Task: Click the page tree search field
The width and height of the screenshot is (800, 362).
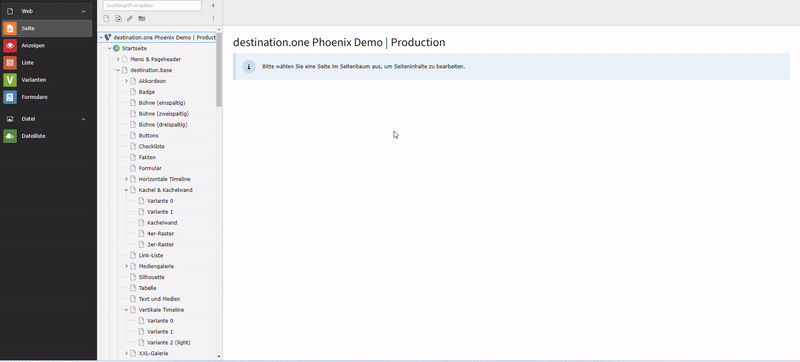Action: point(152,6)
